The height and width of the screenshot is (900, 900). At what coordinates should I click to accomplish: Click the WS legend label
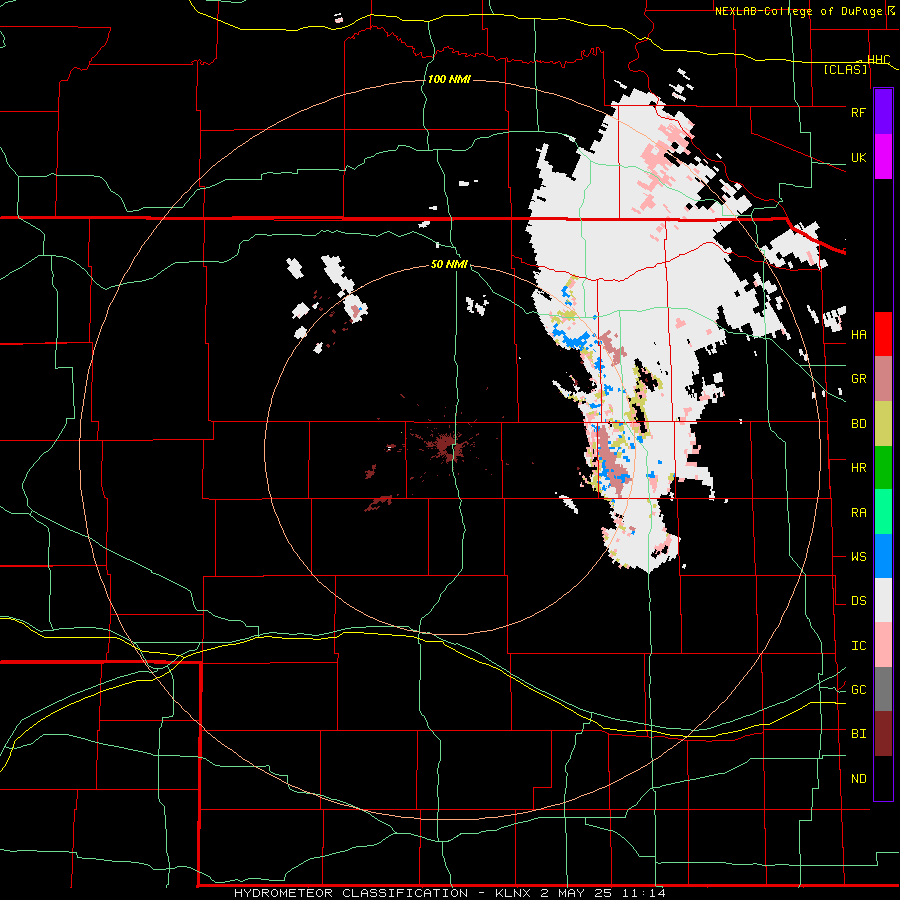(858, 557)
